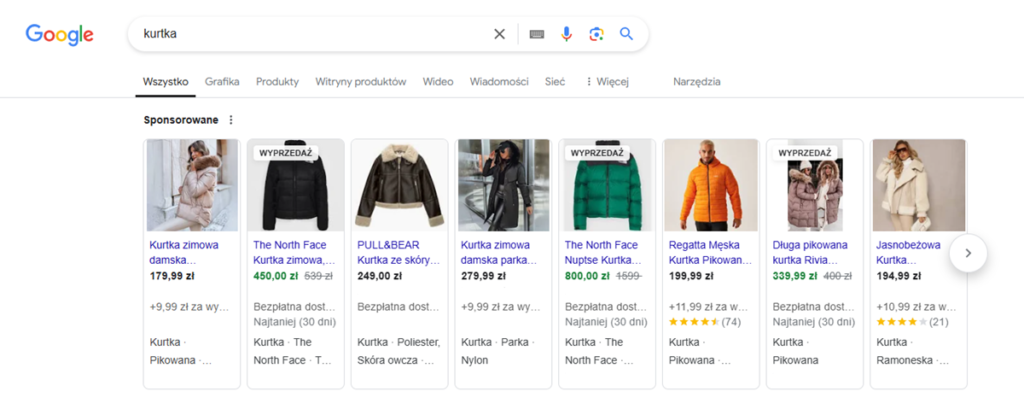Open the brown PULL&BEAR leather jacket image

(x=400, y=185)
